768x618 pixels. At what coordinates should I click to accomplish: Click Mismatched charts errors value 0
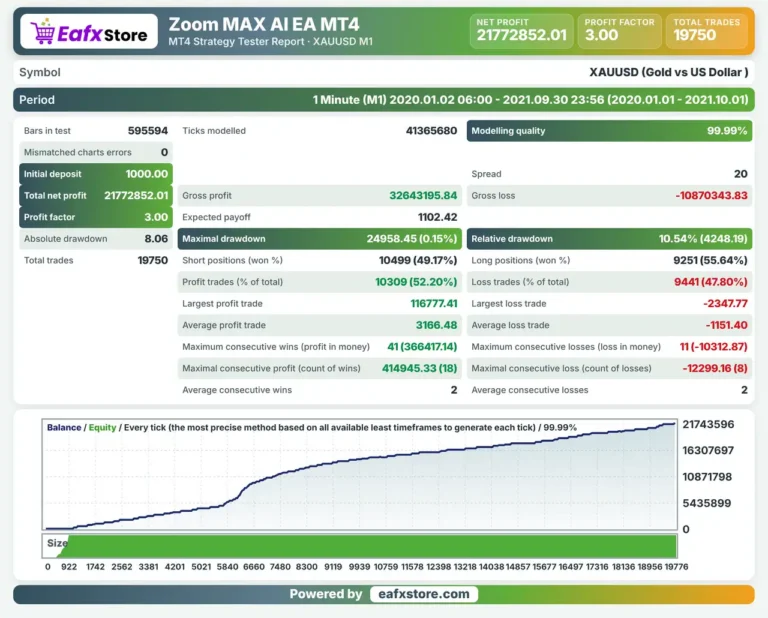click(165, 152)
